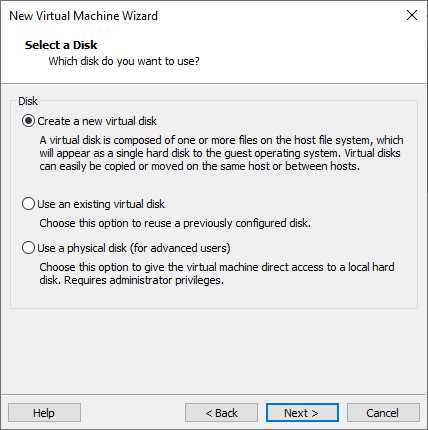
Task: Click 'reuse a previously configured disk' description text
Action: pyautogui.click(x=227, y=223)
